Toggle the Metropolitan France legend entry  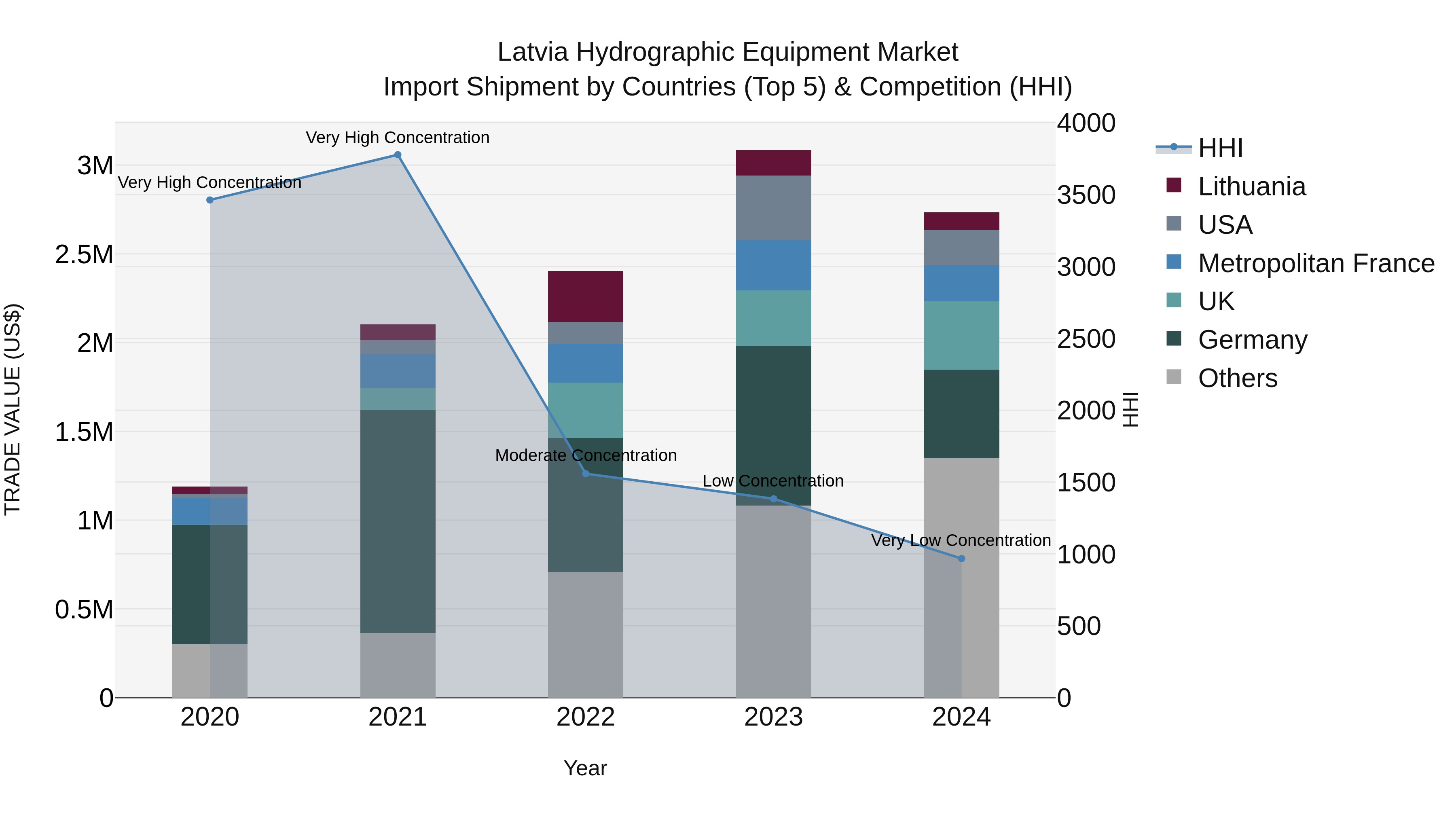[x=1301, y=263]
